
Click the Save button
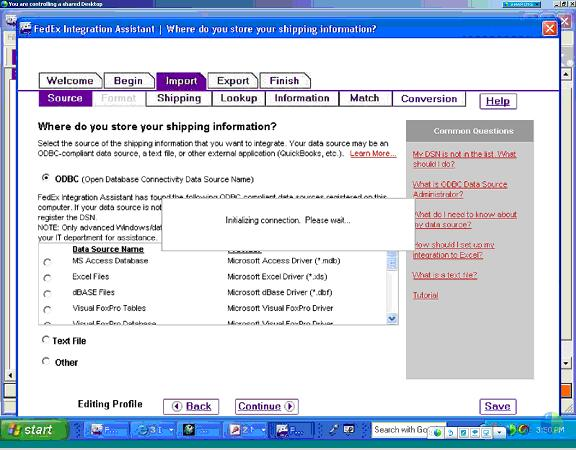click(498, 407)
